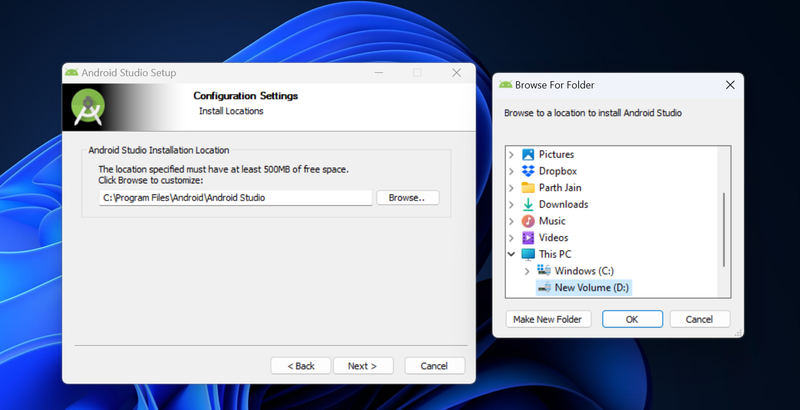Click the Downloads arrow icon
This screenshot has height=410, width=800.
(528, 204)
